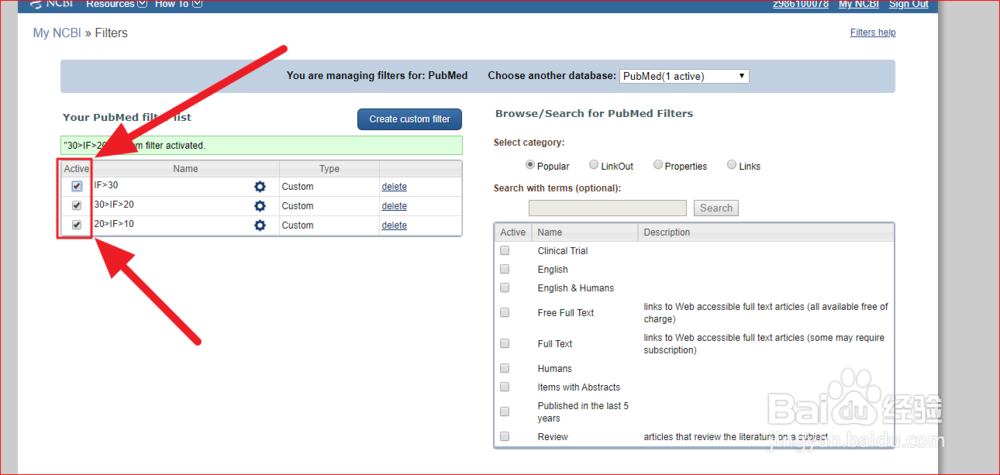The height and width of the screenshot is (475, 1000).
Task: Uncheck the 20>IF>10 active checkbox
Action: [x=77, y=224]
